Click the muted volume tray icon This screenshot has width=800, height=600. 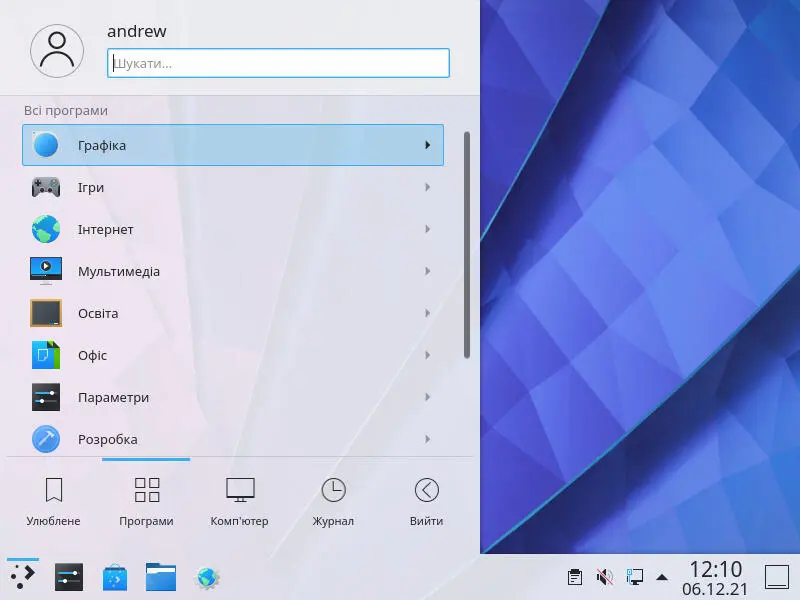coord(605,577)
